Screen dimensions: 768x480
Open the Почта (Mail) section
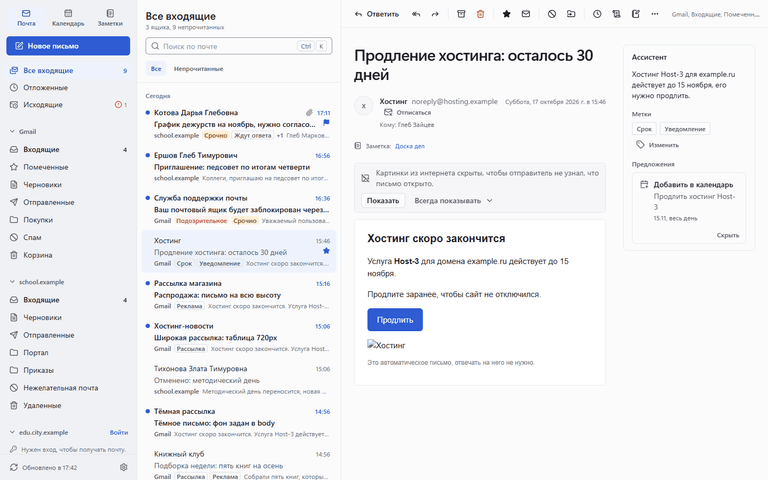click(x=26, y=18)
